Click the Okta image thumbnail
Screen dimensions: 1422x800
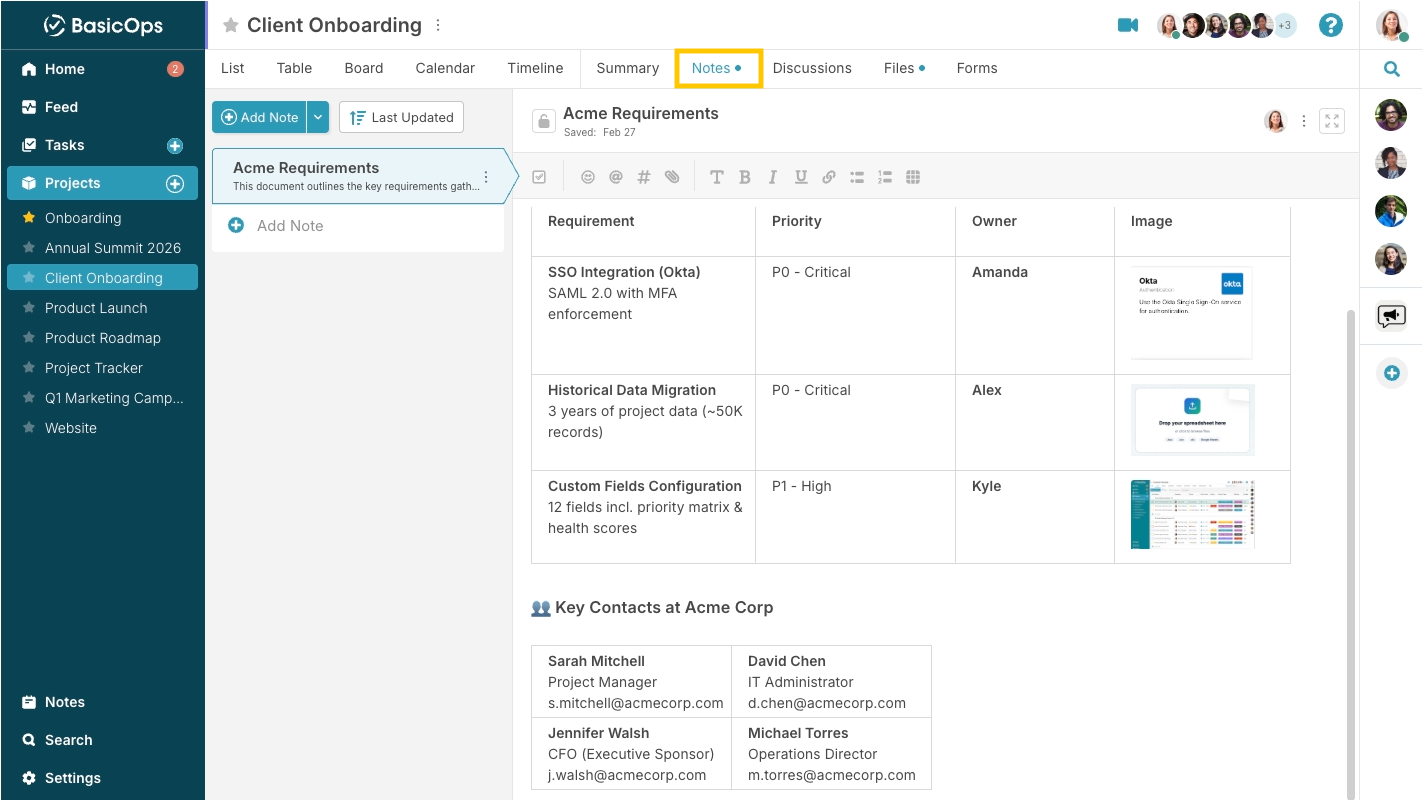(x=1191, y=313)
